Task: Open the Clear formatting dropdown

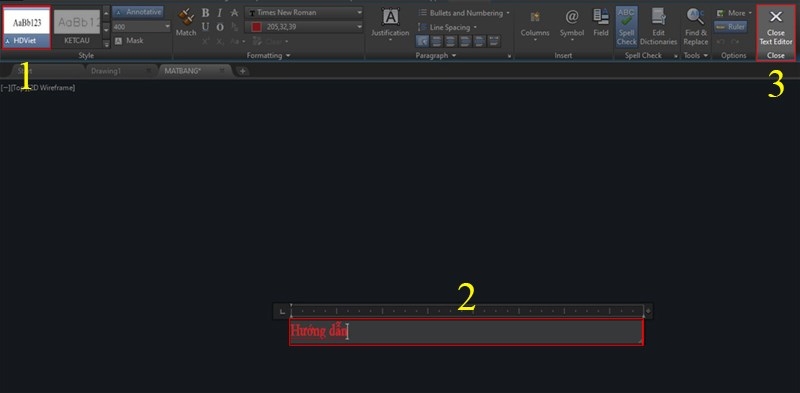Action: (x=270, y=41)
